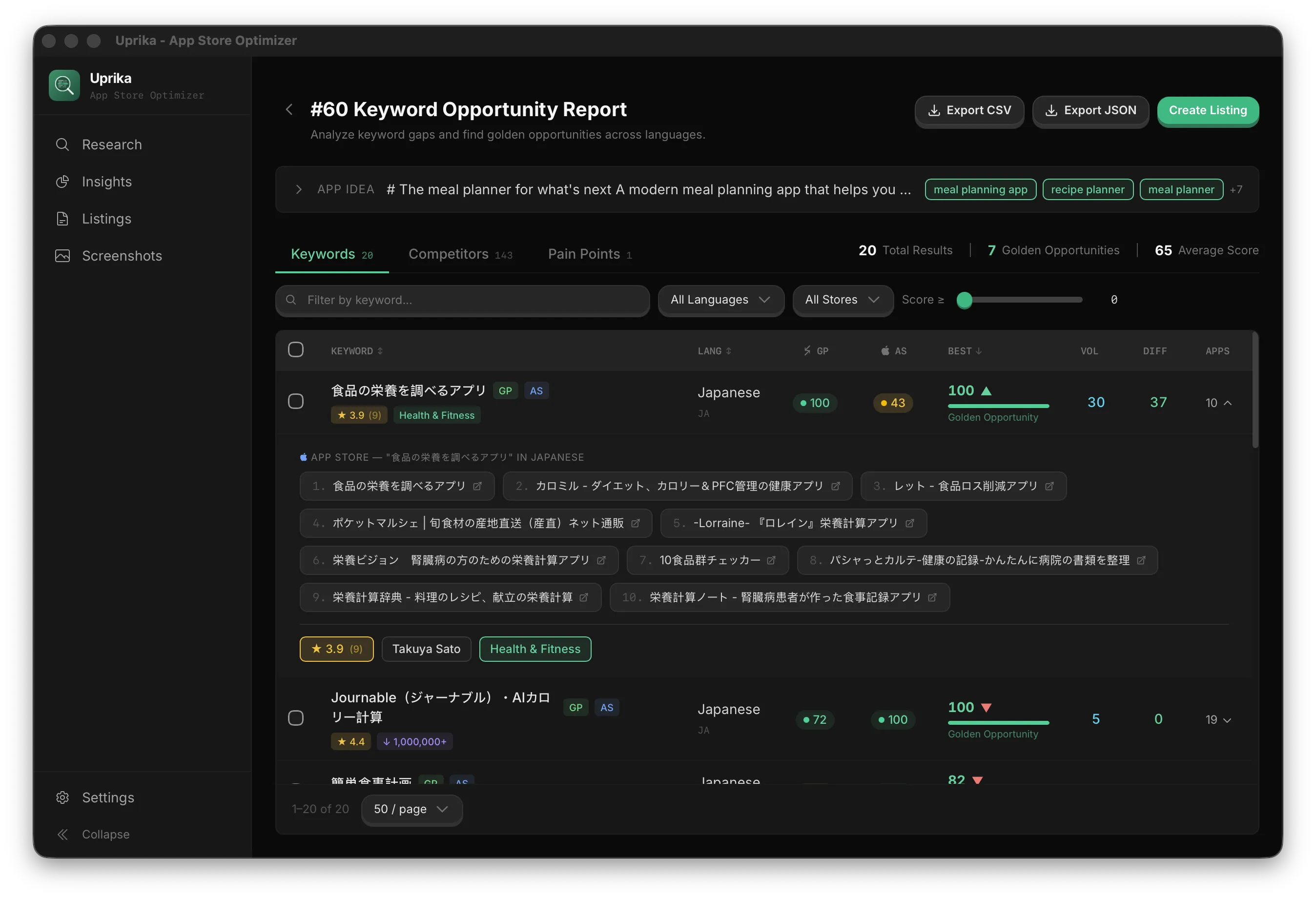The height and width of the screenshot is (899, 1316).
Task: Expand the APP IDEA section chevron
Action: (x=299, y=189)
